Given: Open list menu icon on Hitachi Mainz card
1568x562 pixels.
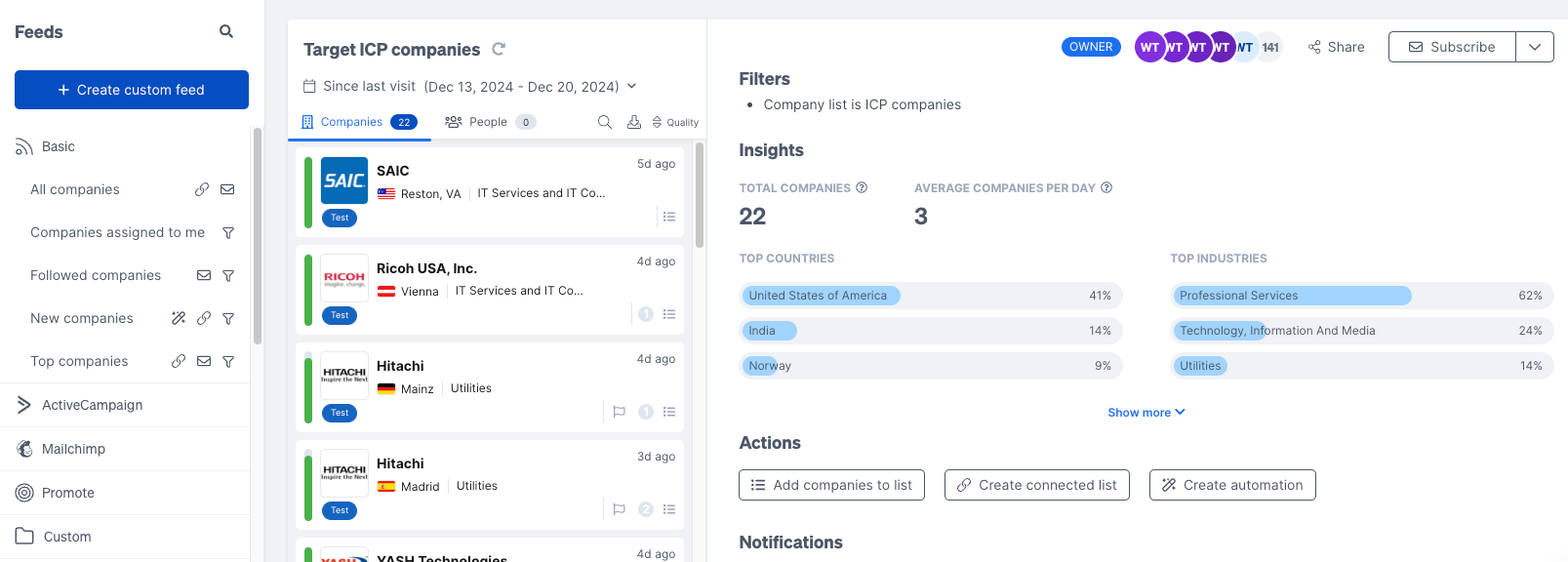Looking at the screenshot, I should (x=669, y=412).
